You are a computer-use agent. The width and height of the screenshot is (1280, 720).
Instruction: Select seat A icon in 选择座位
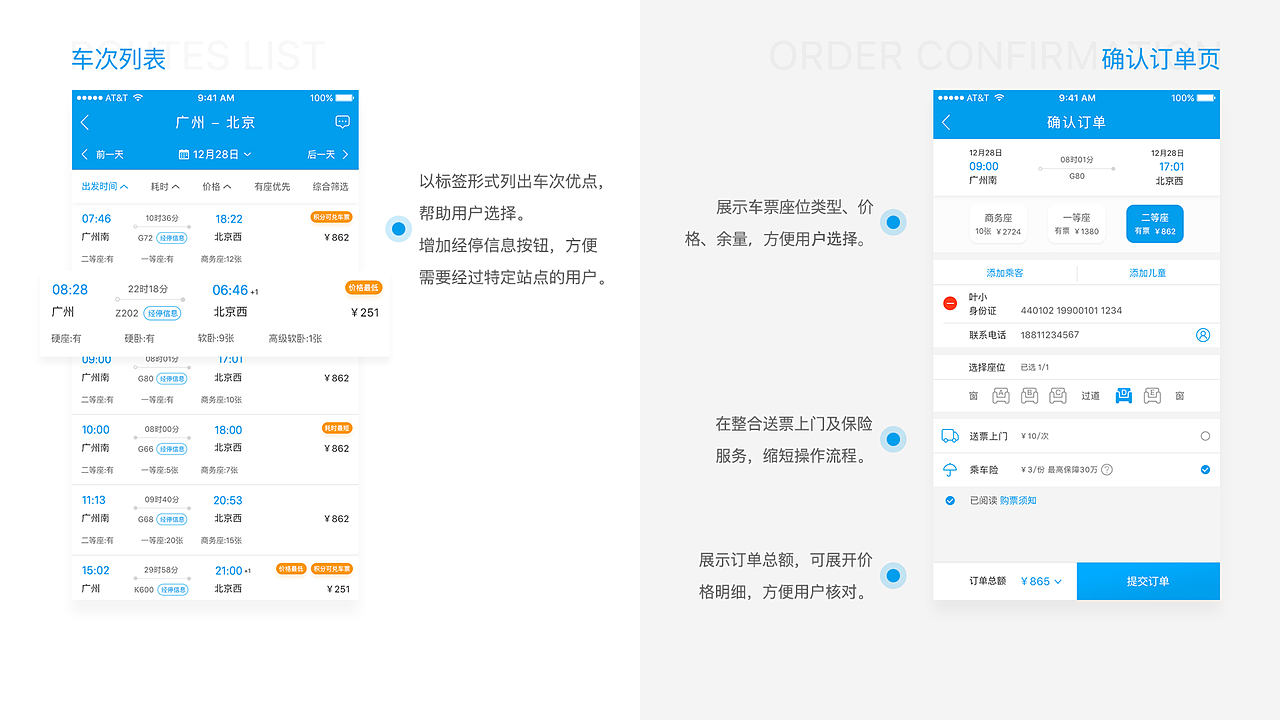pos(1001,395)
